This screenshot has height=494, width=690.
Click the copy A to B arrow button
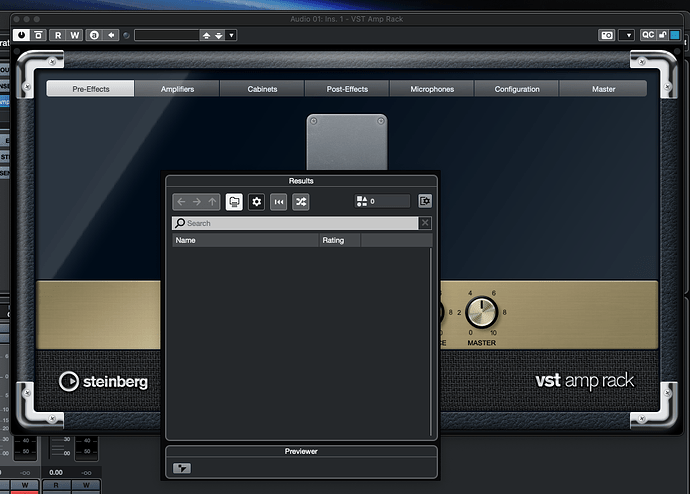[111, 35]
